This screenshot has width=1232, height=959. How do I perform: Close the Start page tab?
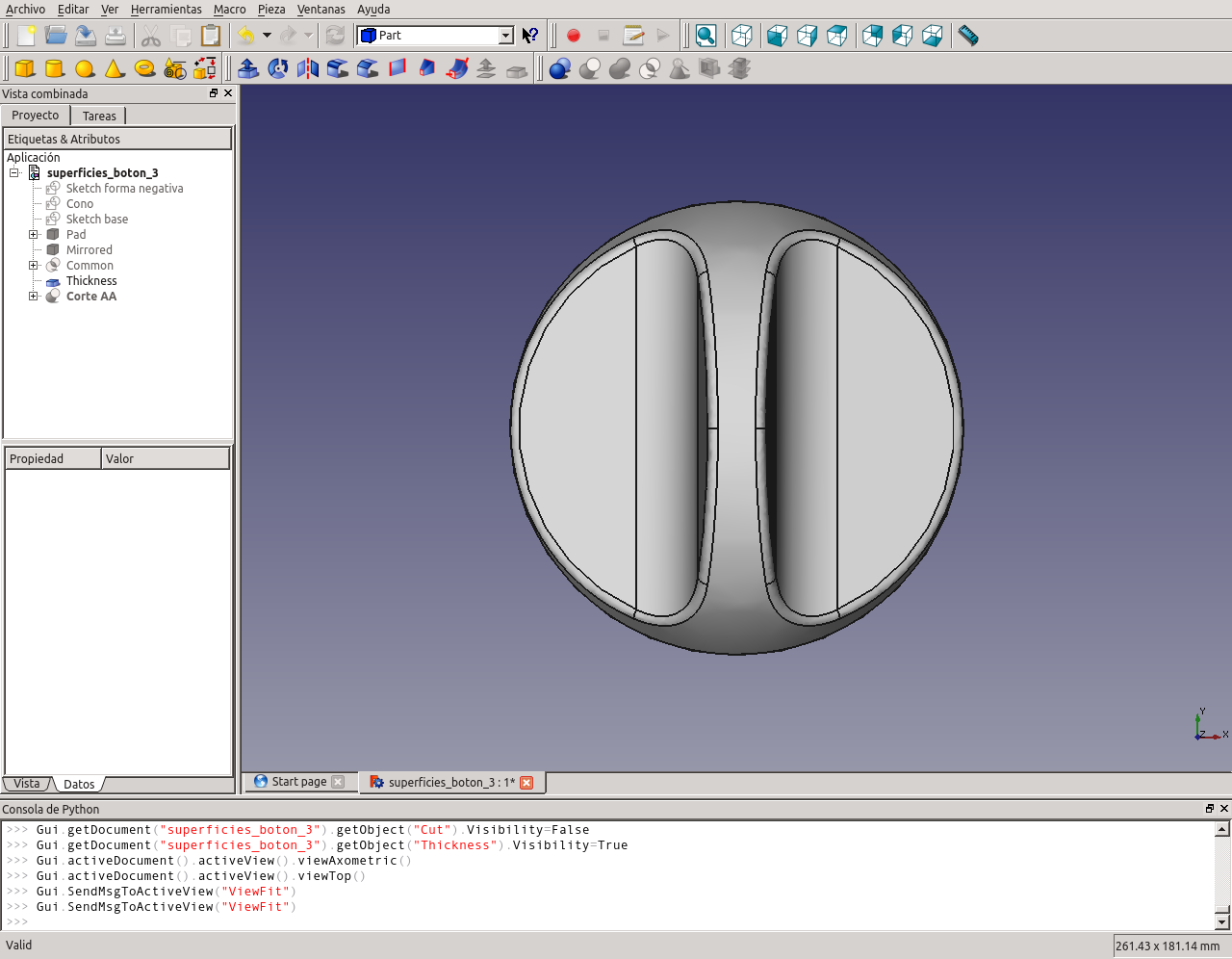pos(338,782)
